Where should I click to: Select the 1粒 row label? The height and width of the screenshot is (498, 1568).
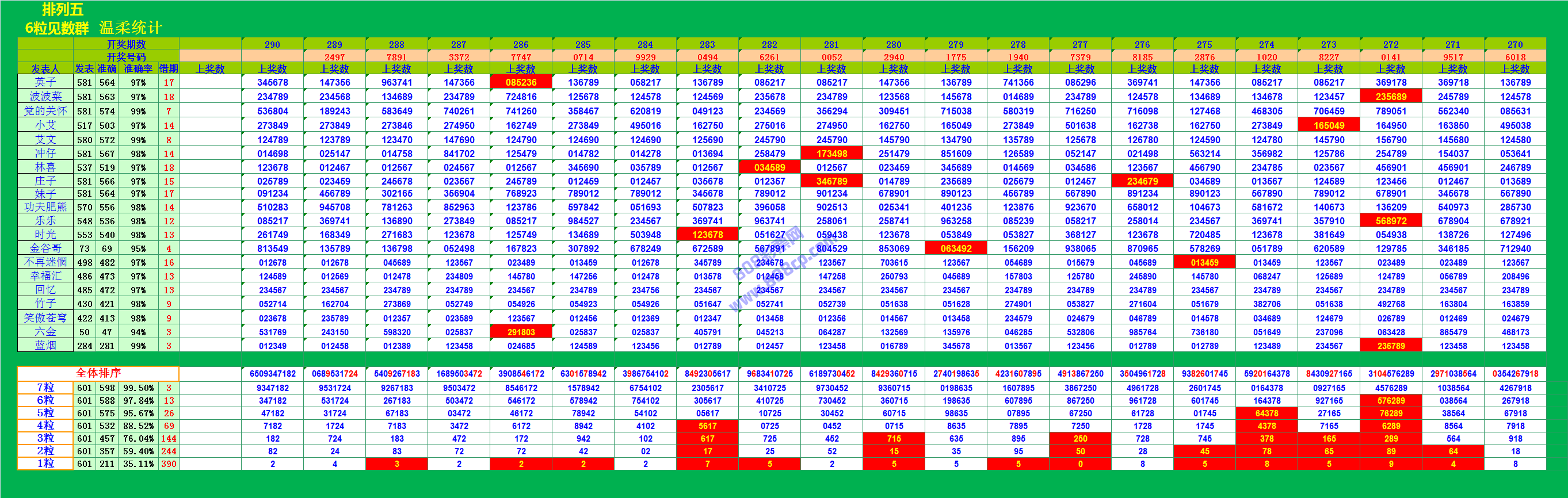[x=45, y=463]
